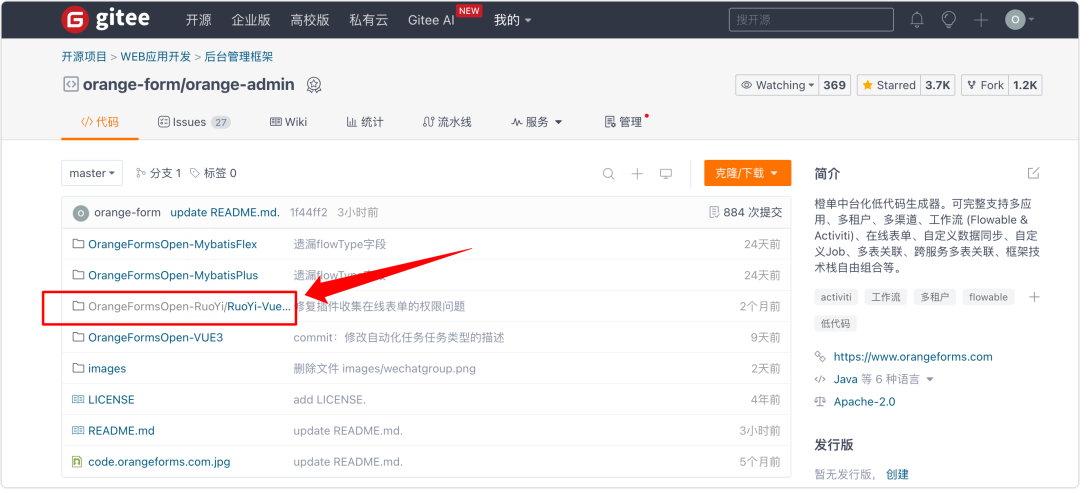
Task: Open the user avatar menu
Action: [1020, 20]
